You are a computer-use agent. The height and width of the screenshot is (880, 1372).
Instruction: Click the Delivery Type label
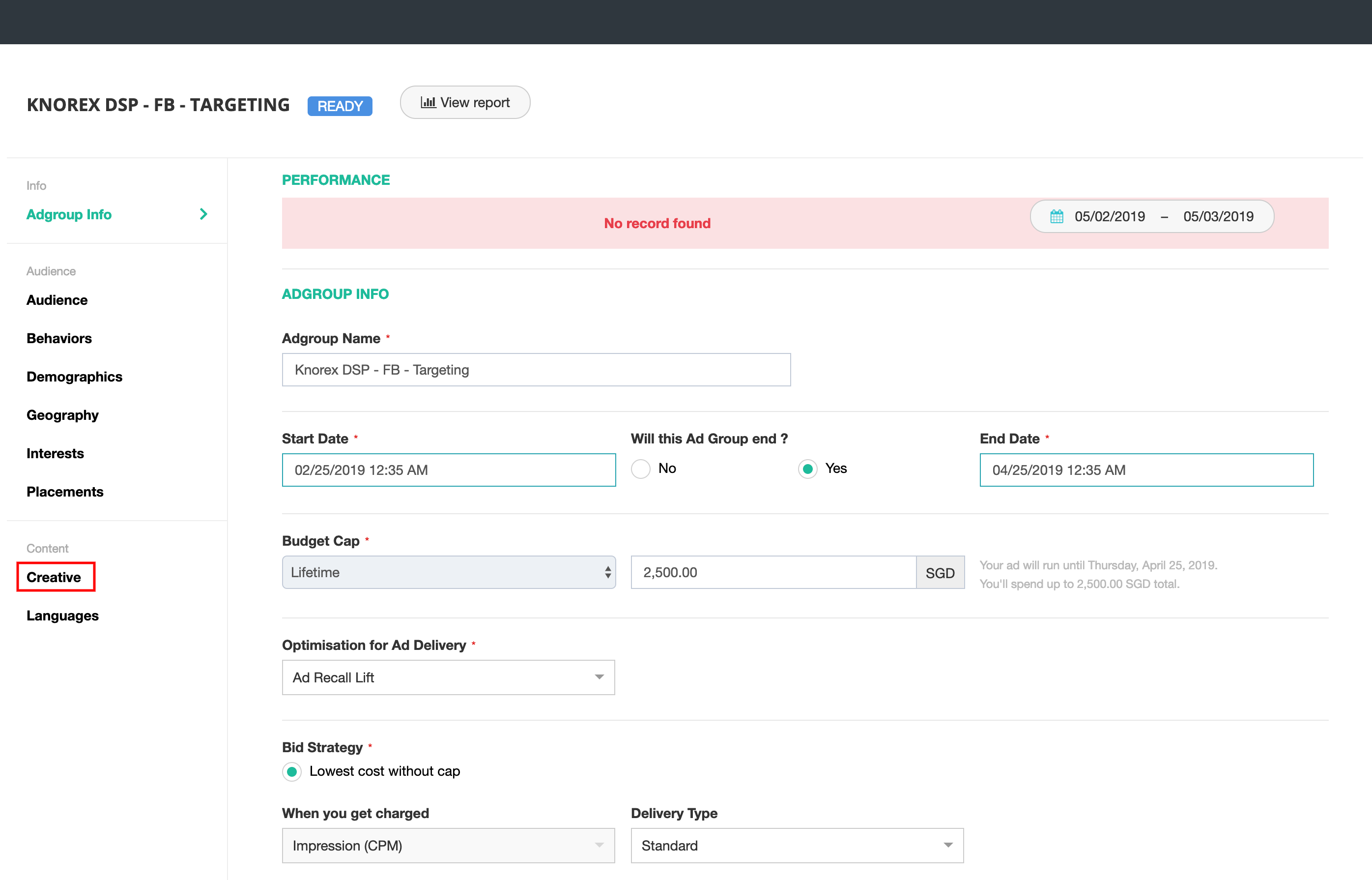(674, 813)
